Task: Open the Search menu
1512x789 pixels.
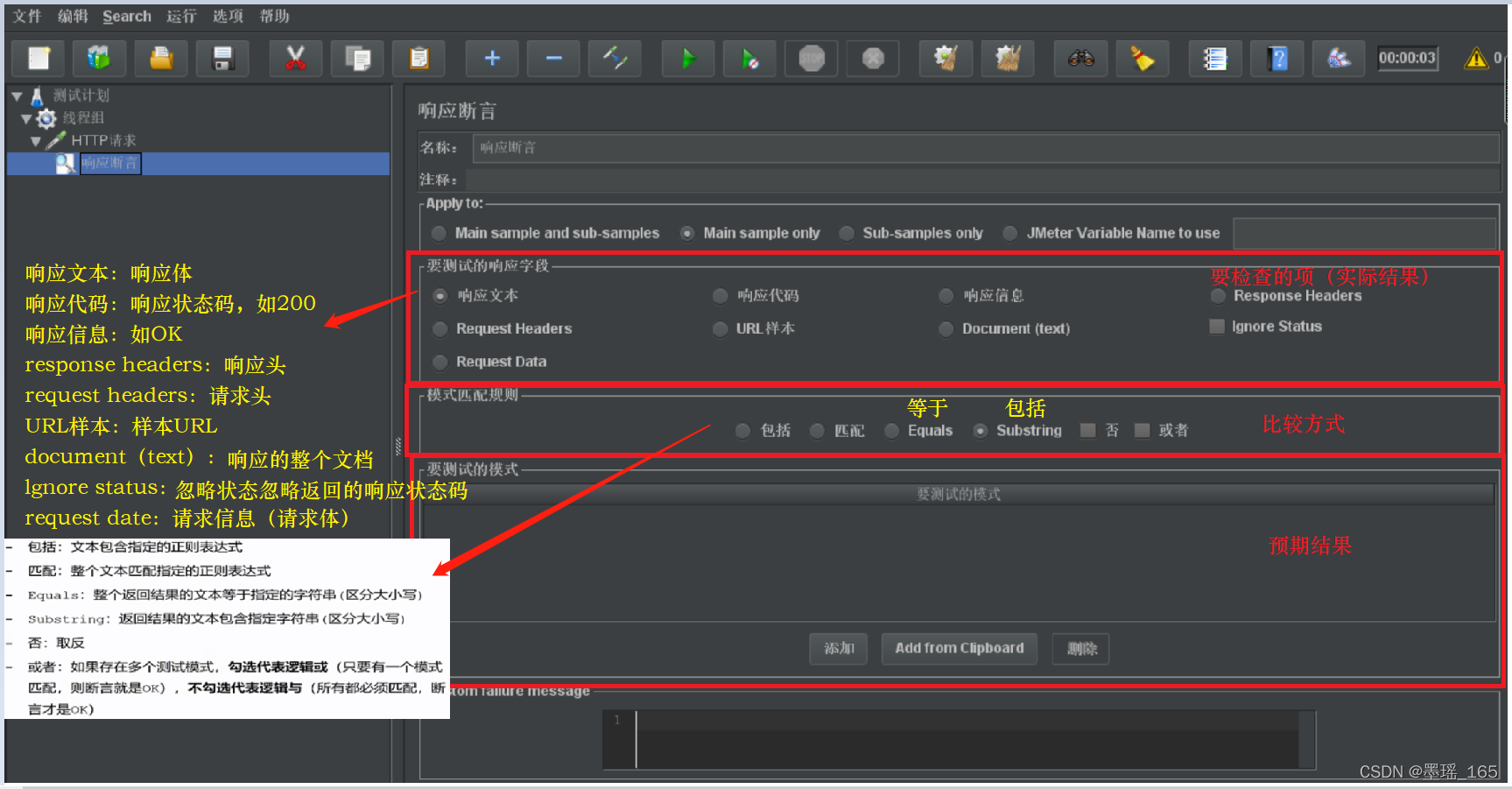Action: pos(127,16)
